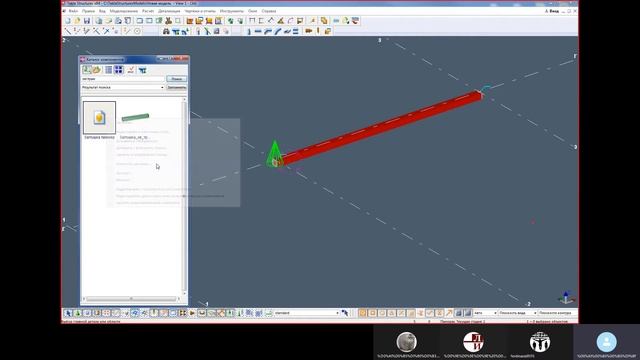
Task: Toggle the Select components switch with the green icon
Action: [x=78, y=313]
